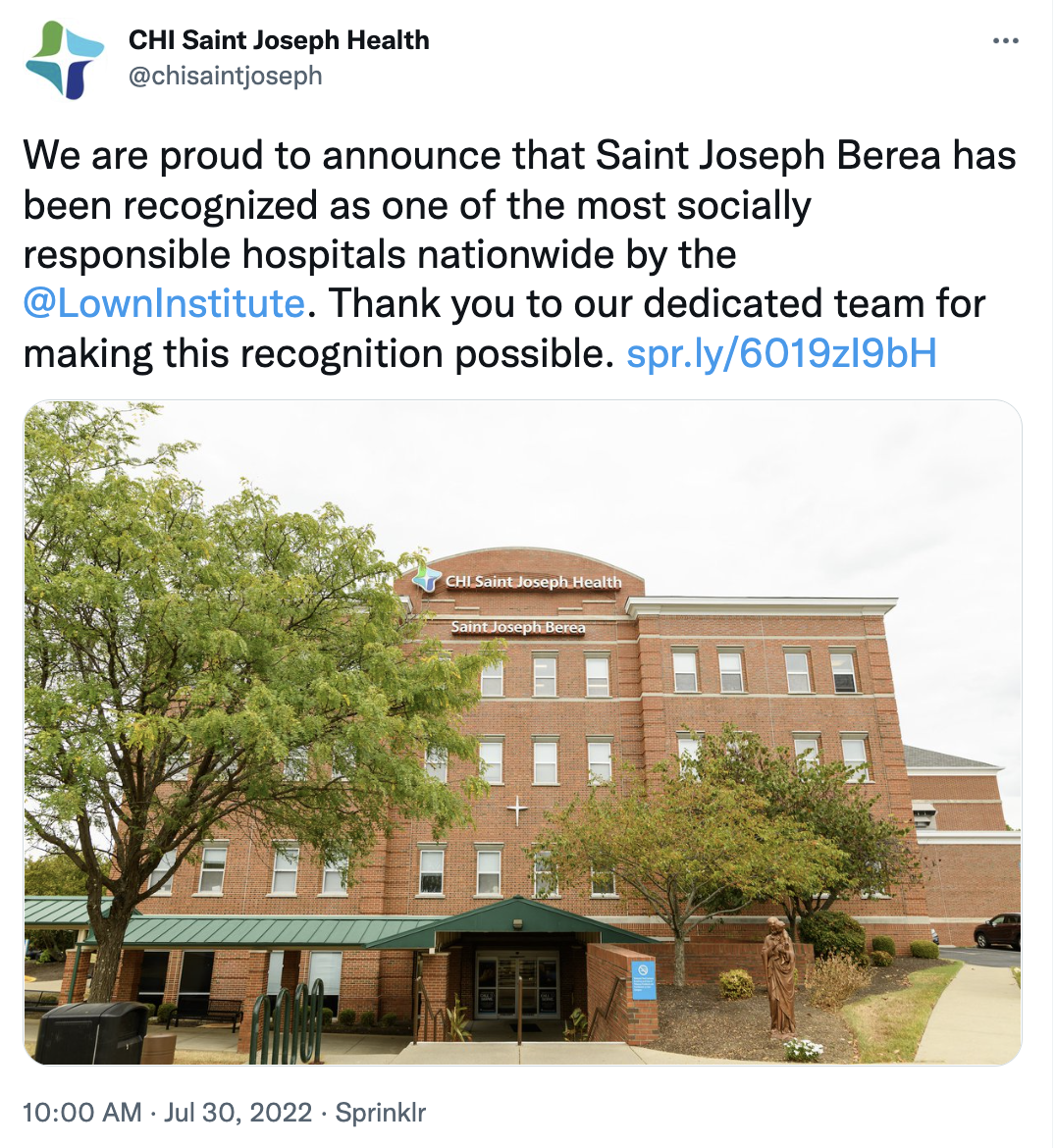
Task: Click the Sprinklr source label
Action: (381, 1112)
